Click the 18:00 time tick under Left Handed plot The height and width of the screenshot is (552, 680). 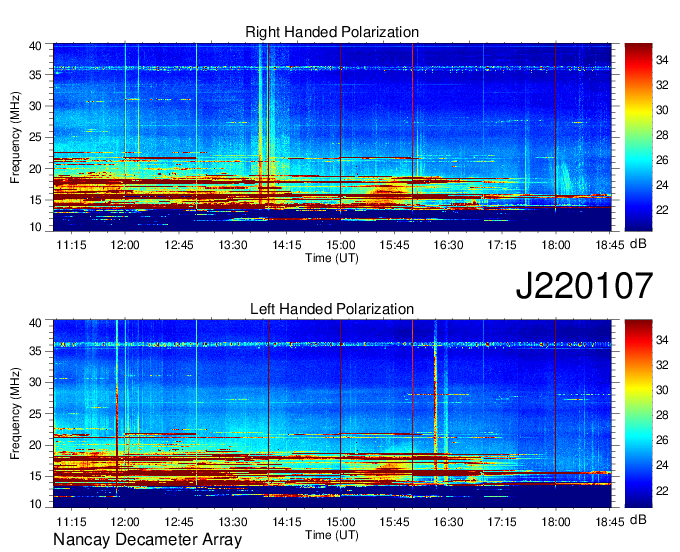coord(556,522)
